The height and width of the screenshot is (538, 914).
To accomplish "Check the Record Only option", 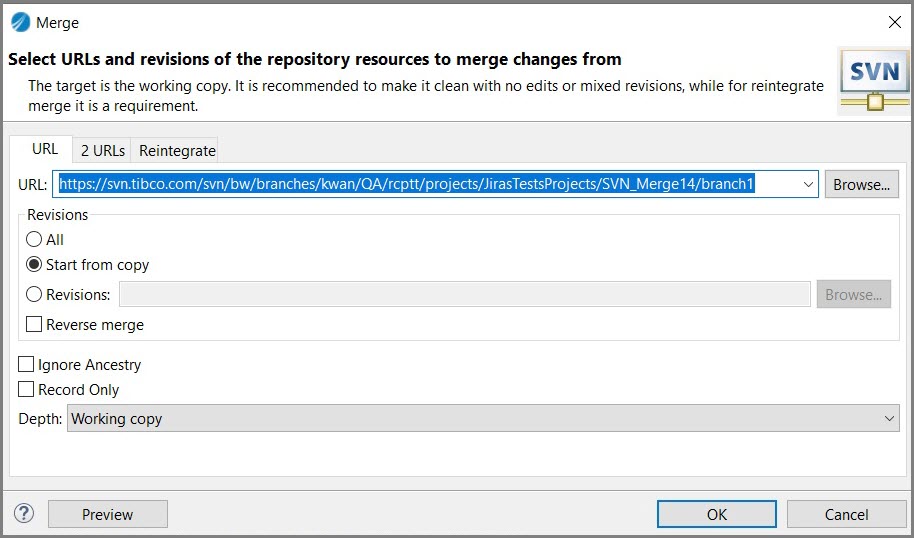I will (27, 390).
